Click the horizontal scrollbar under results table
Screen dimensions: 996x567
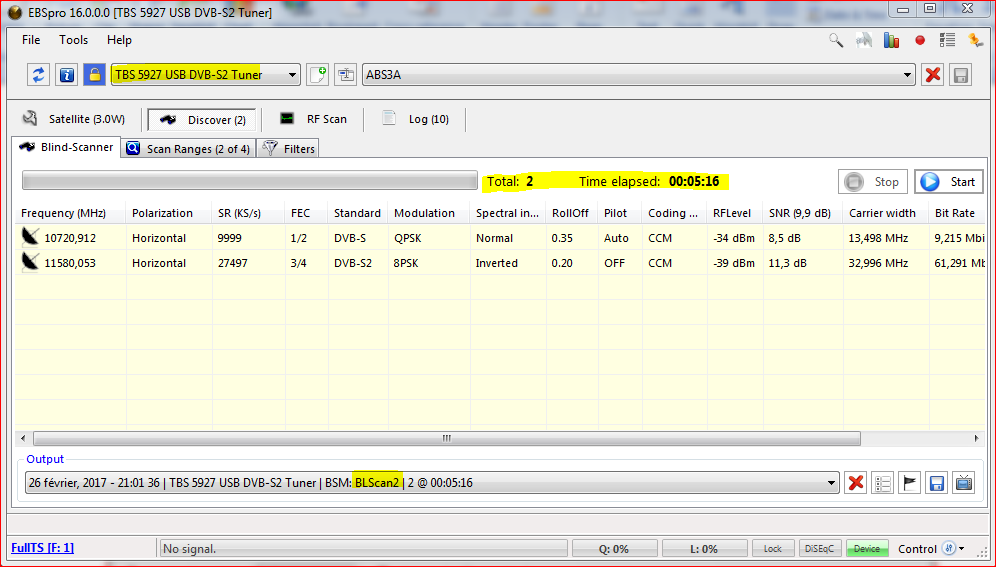[x=446, y=438]
